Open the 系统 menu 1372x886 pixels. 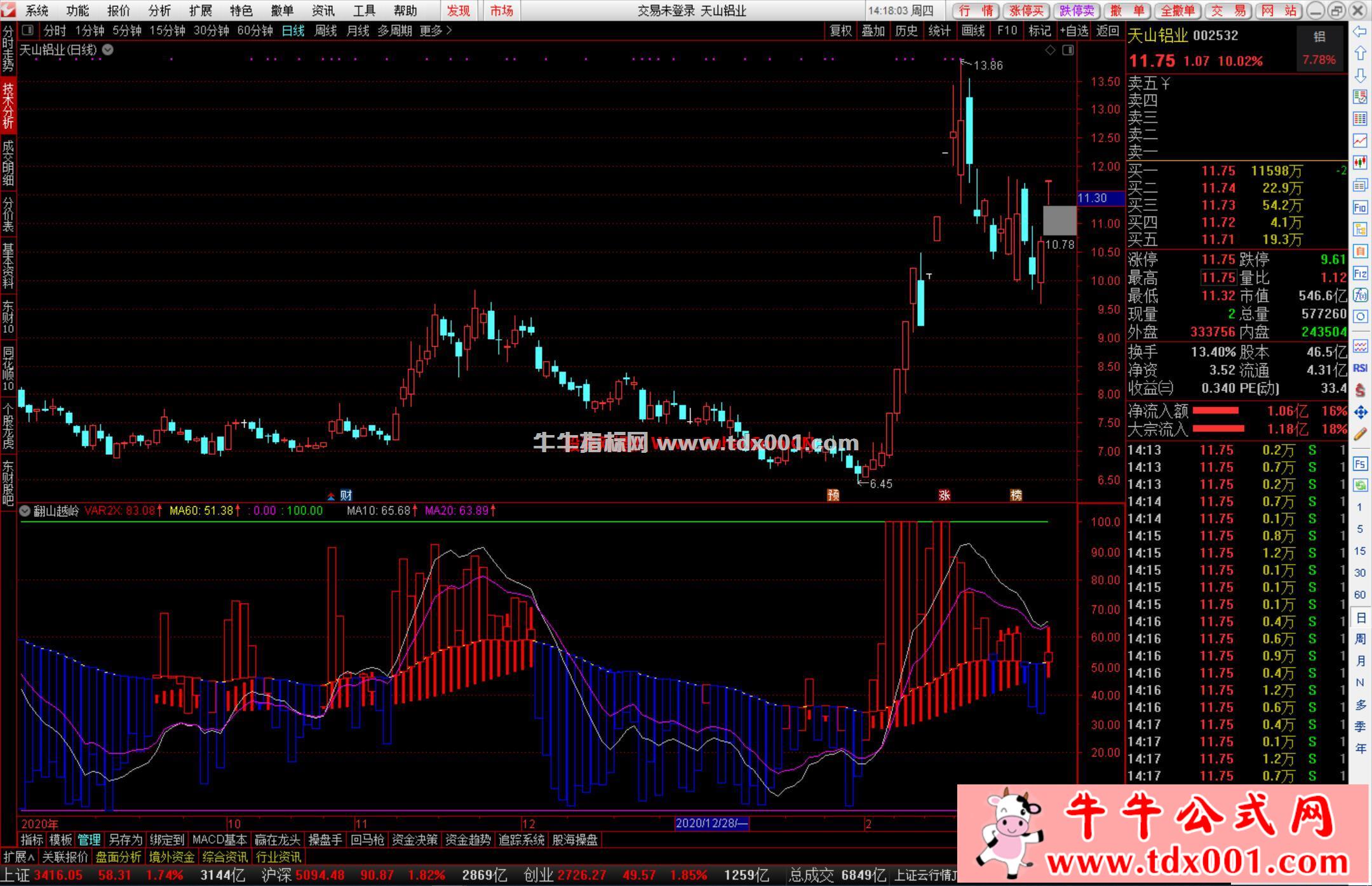pyautogui.click(x=37, y=11)
